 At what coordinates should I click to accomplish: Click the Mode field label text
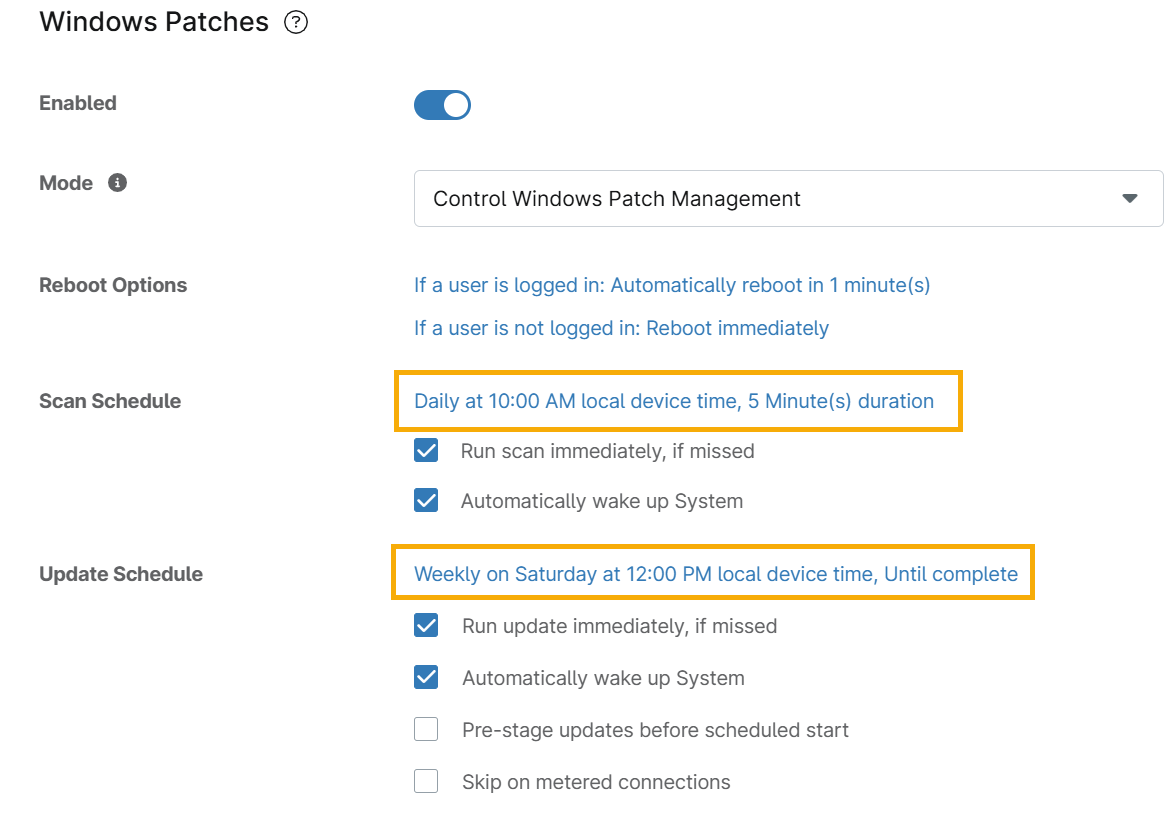pos(66,184)
